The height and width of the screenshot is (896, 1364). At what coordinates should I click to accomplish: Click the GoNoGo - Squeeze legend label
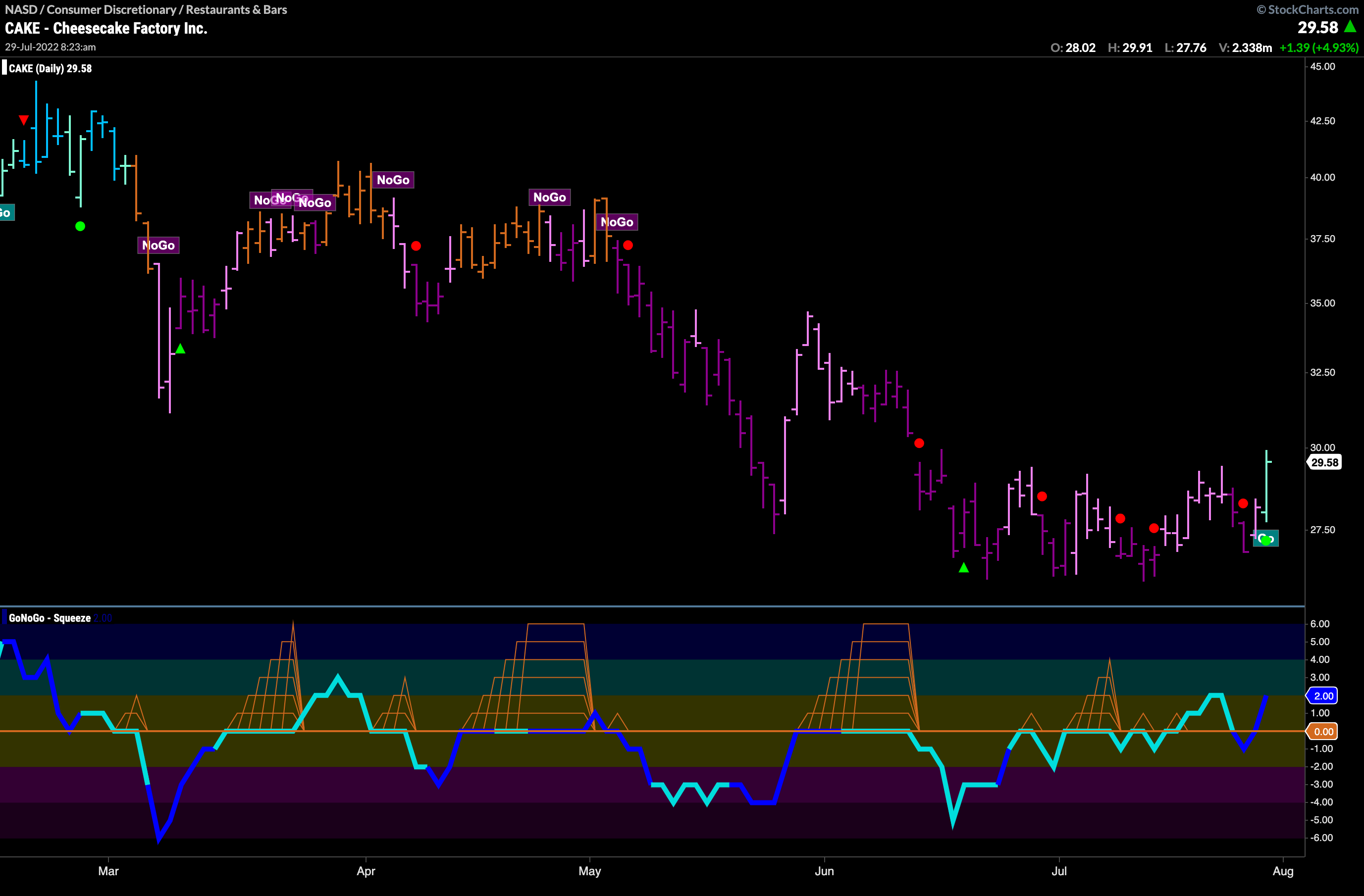50,618
